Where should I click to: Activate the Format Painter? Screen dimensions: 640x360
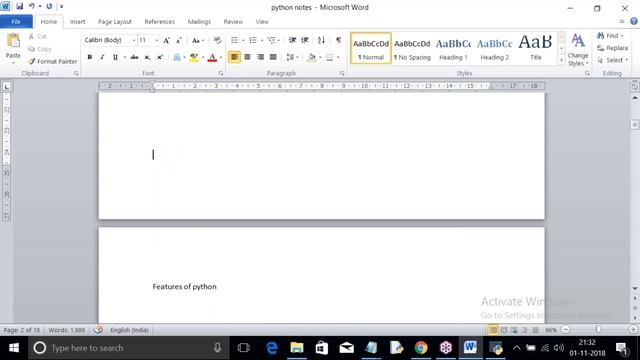53,61
